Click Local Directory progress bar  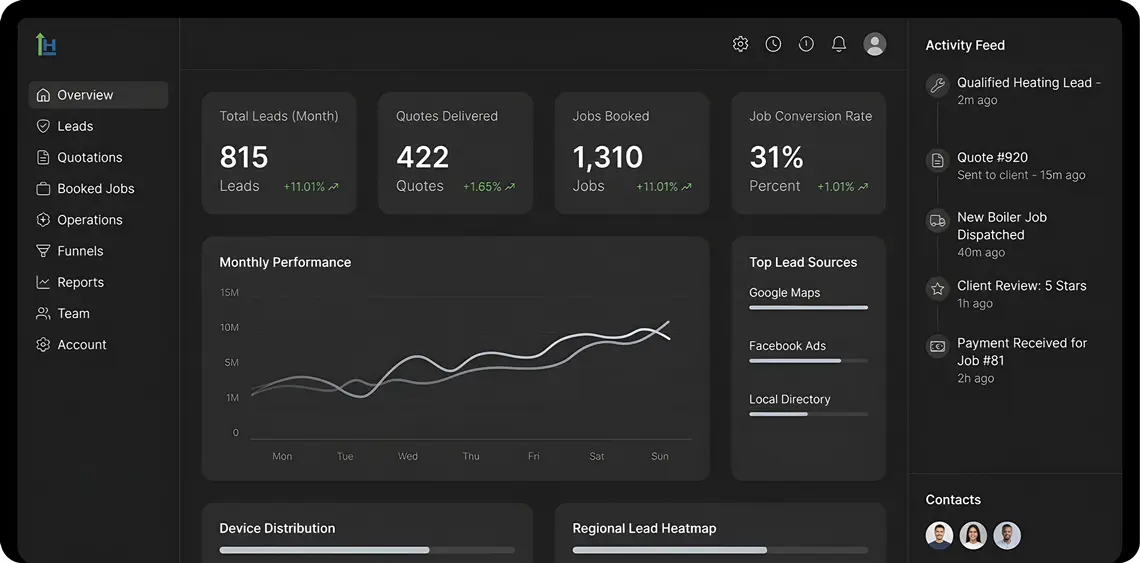[x=808, y=414]
